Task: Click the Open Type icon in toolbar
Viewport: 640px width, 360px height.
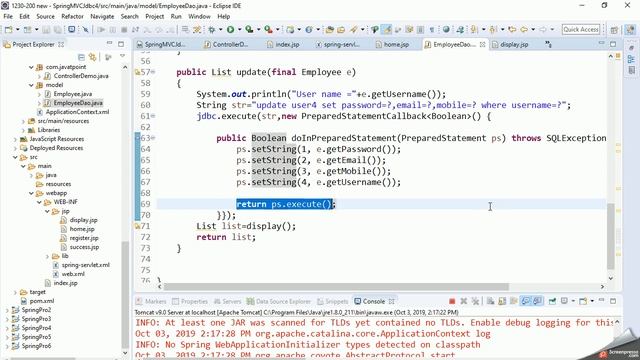Action: coord(329,29)
